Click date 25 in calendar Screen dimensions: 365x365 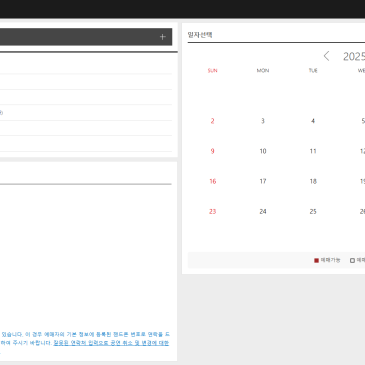(x=313, y=212)
